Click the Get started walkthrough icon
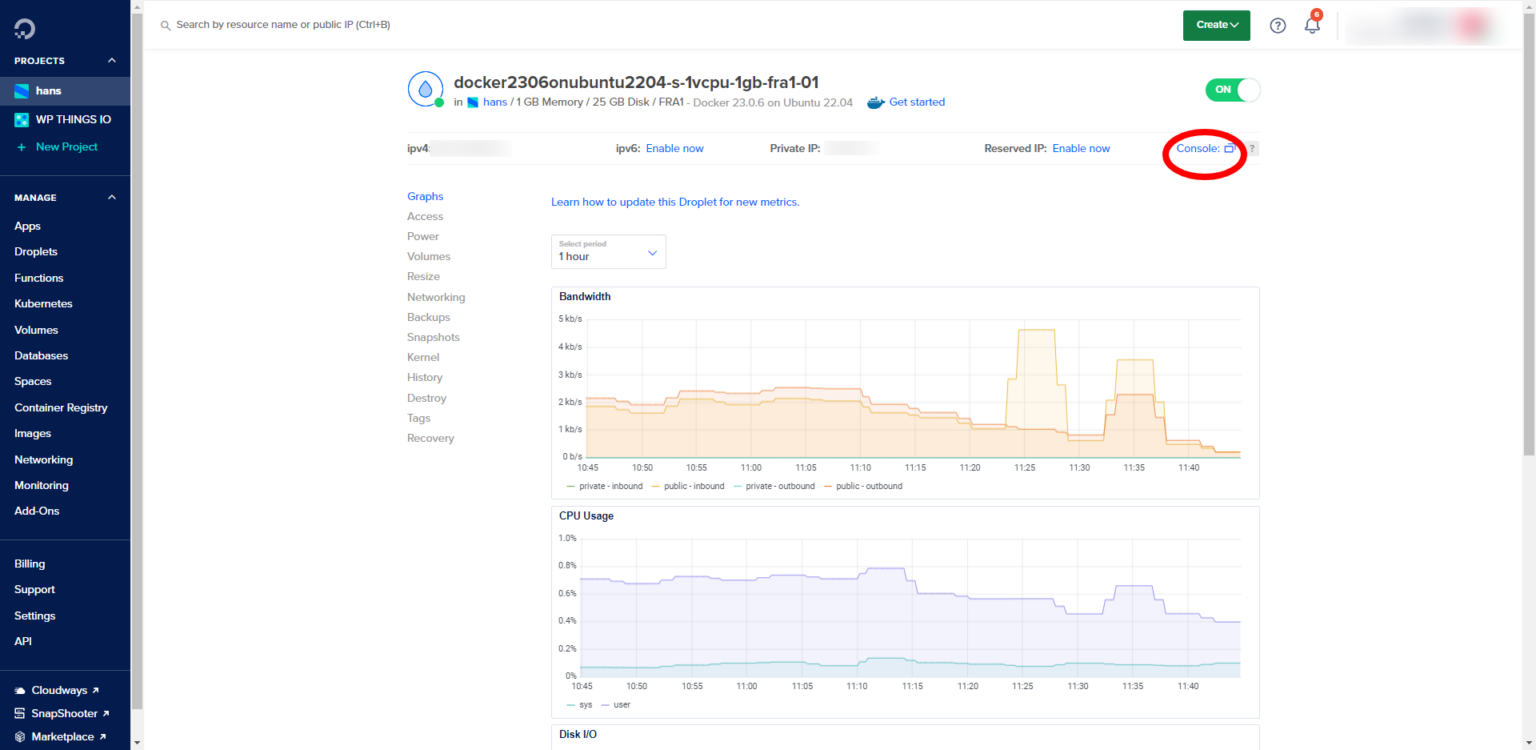The image size is (1536, 750). pos(875,101)
